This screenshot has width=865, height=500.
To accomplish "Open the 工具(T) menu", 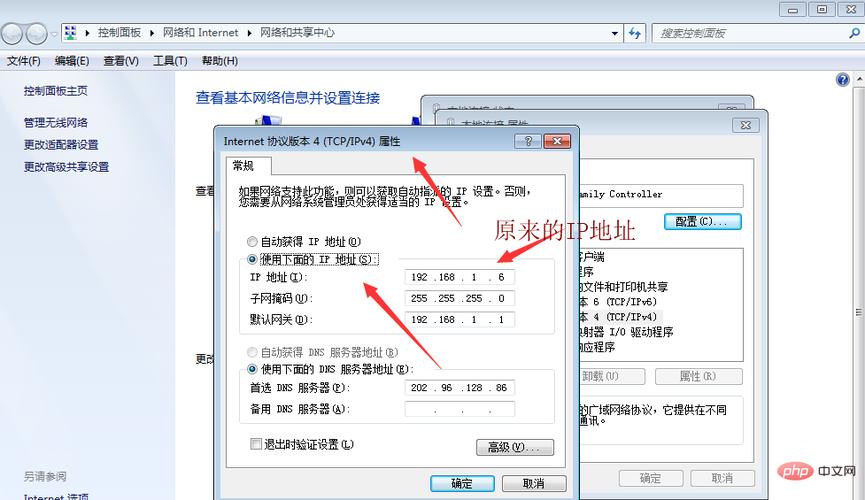I will pyautogui.click(x=170, y=61).
